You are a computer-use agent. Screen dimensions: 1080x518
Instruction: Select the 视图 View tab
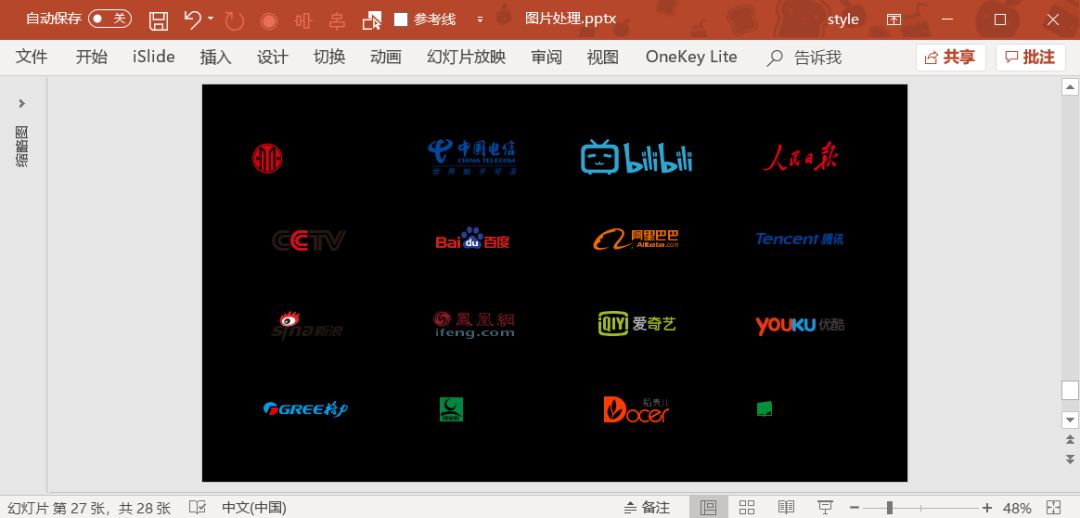[603, 57]
